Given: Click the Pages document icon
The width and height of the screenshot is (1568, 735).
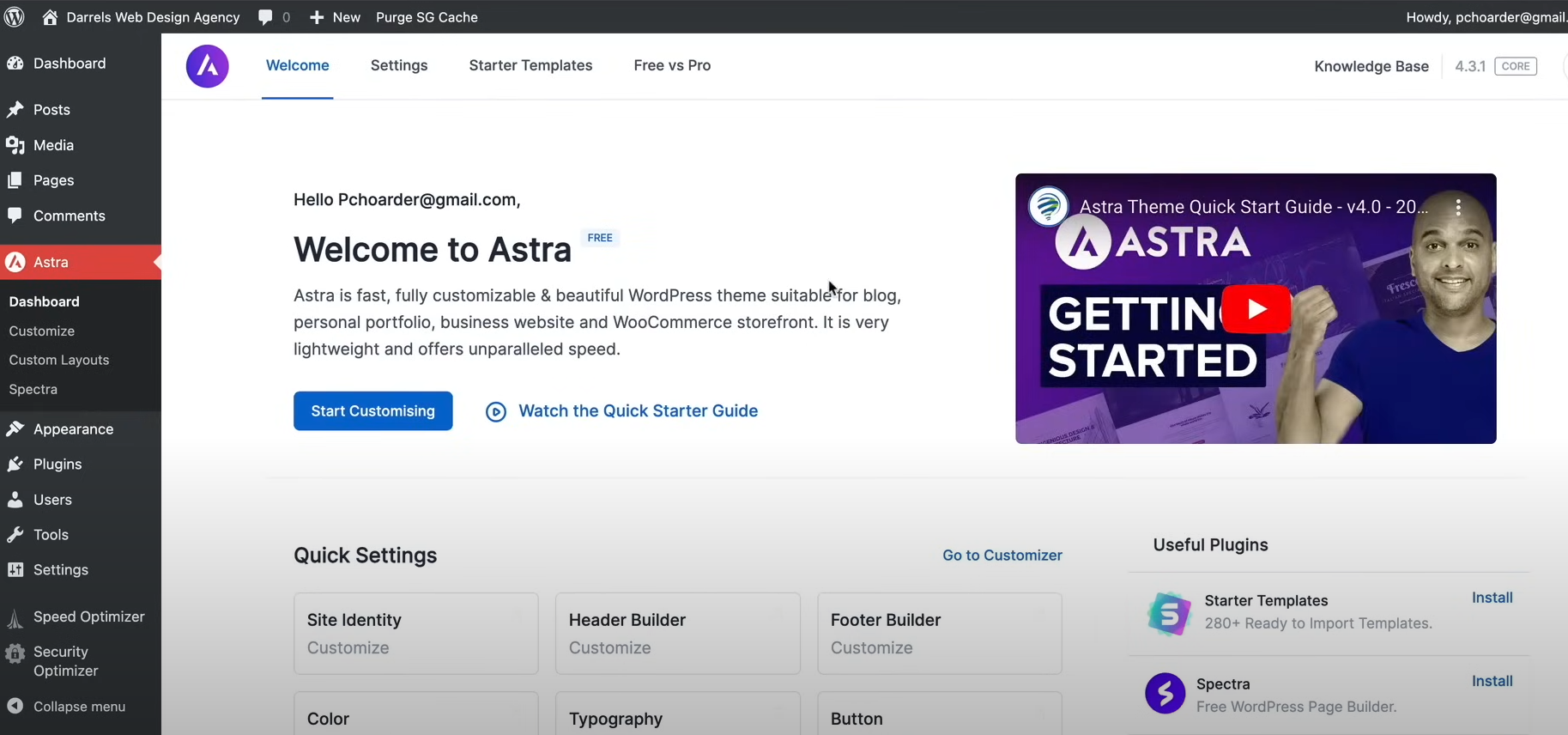Looking at the screenshot, I should coord(15,180).
